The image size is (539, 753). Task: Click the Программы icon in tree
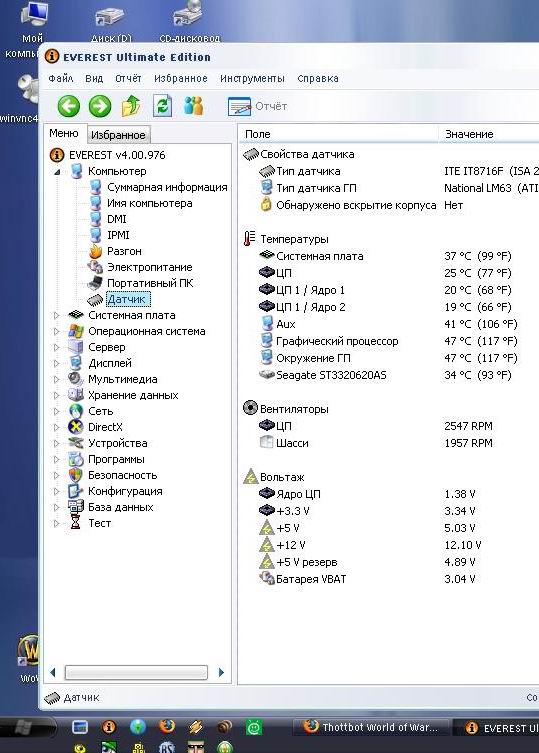76,459
